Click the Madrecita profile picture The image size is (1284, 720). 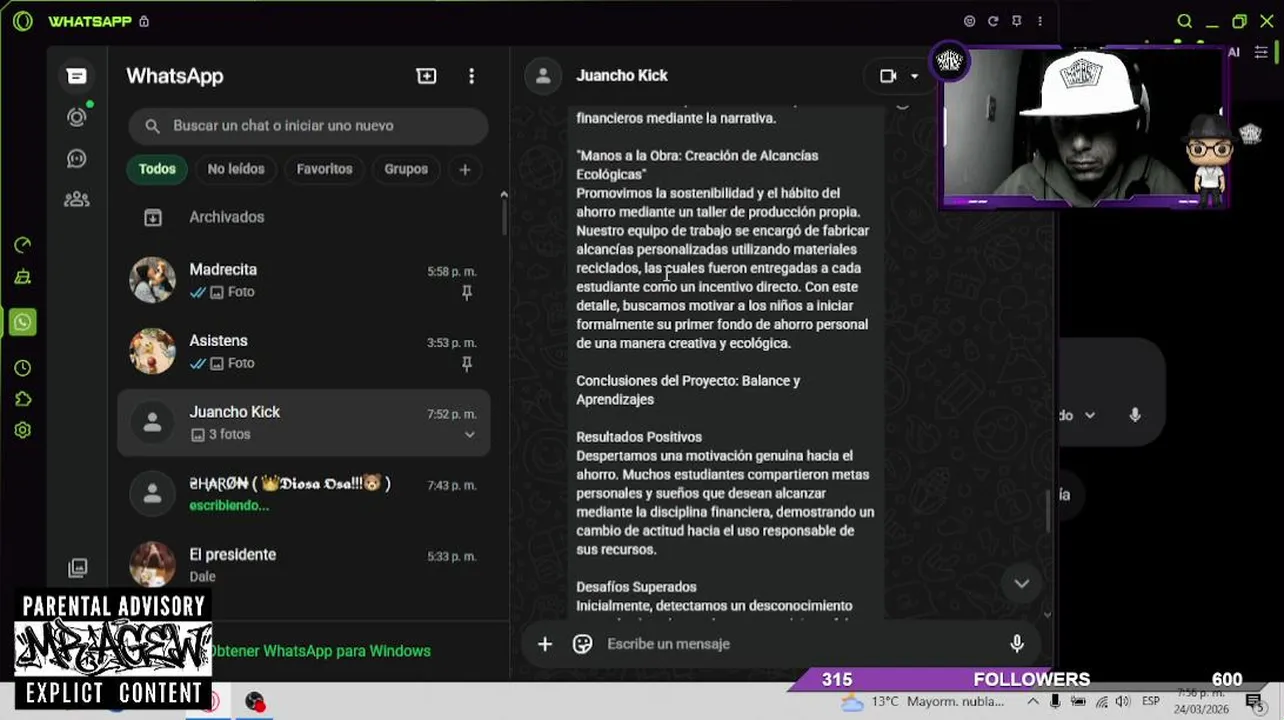click(152, 280)
